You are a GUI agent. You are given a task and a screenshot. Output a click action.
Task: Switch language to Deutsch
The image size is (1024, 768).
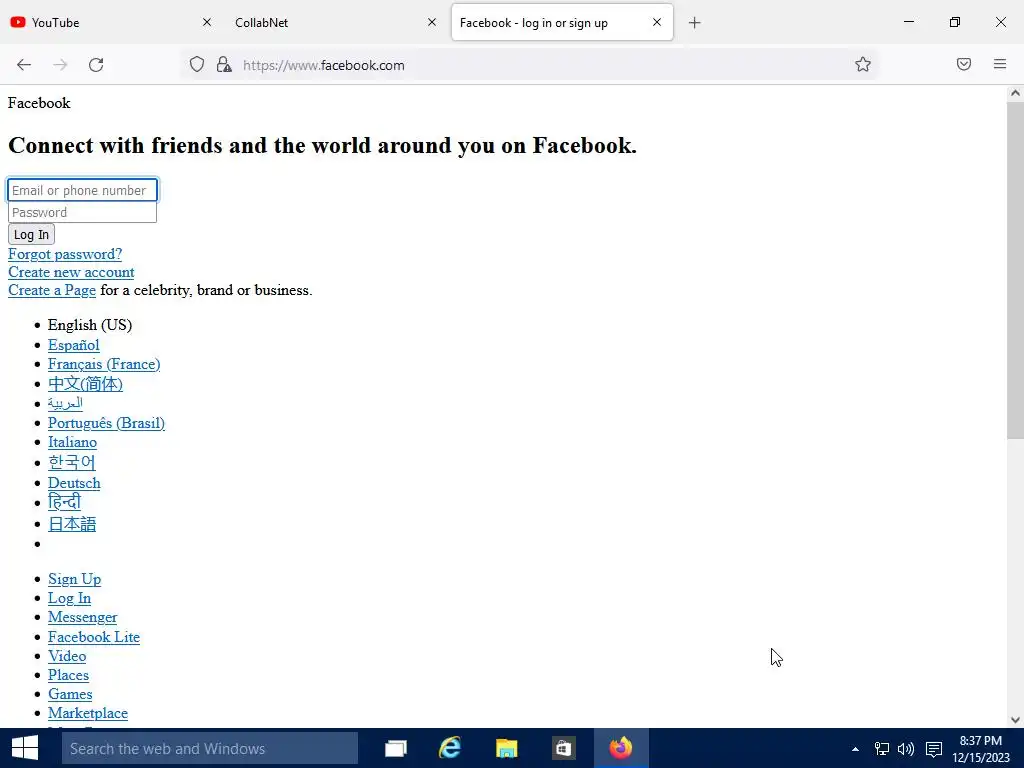[74, 483]
